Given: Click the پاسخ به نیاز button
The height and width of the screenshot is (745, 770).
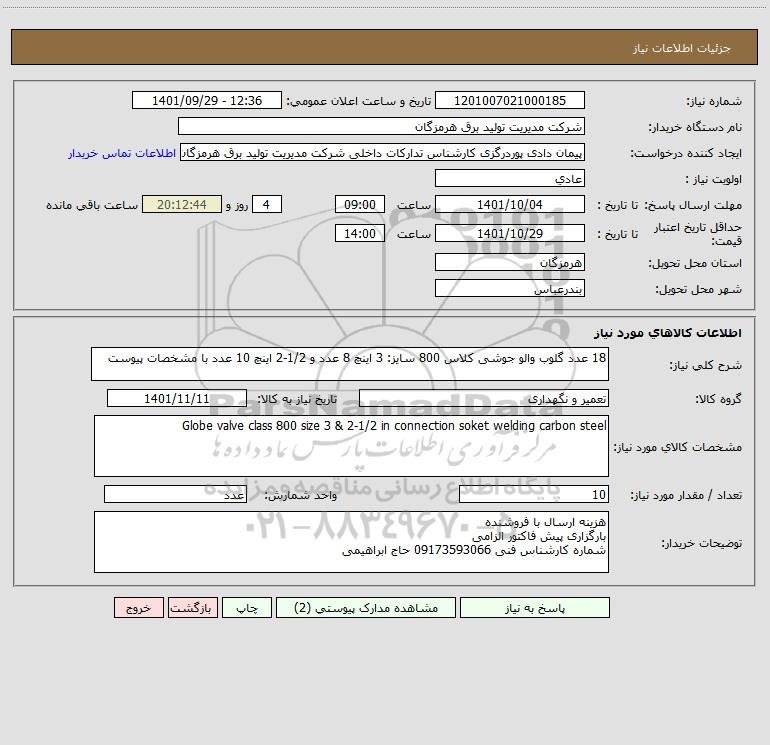Looking at the screenshot, I should [535, 608].
